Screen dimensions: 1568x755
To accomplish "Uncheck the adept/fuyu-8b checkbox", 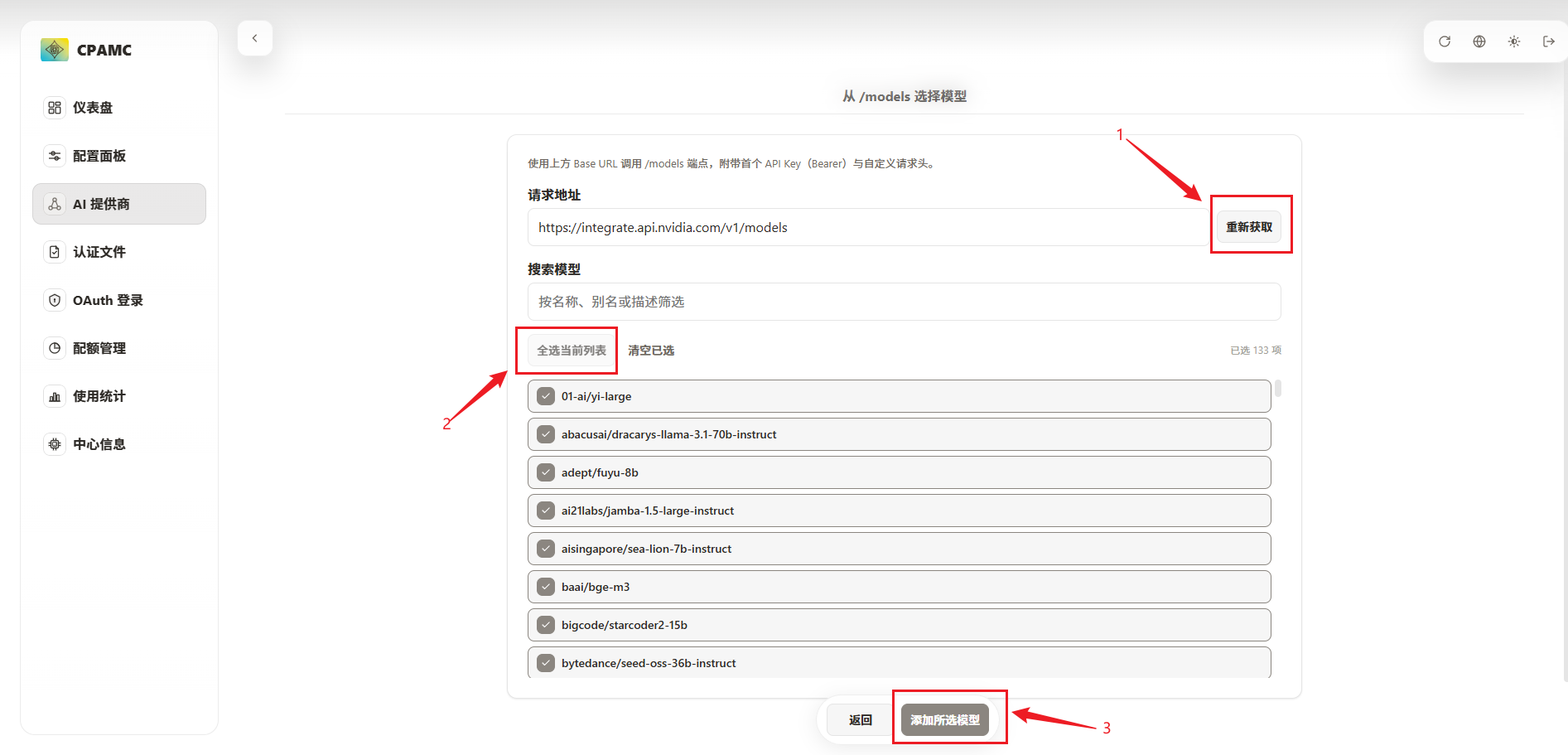I will click(x=546, y=472).
